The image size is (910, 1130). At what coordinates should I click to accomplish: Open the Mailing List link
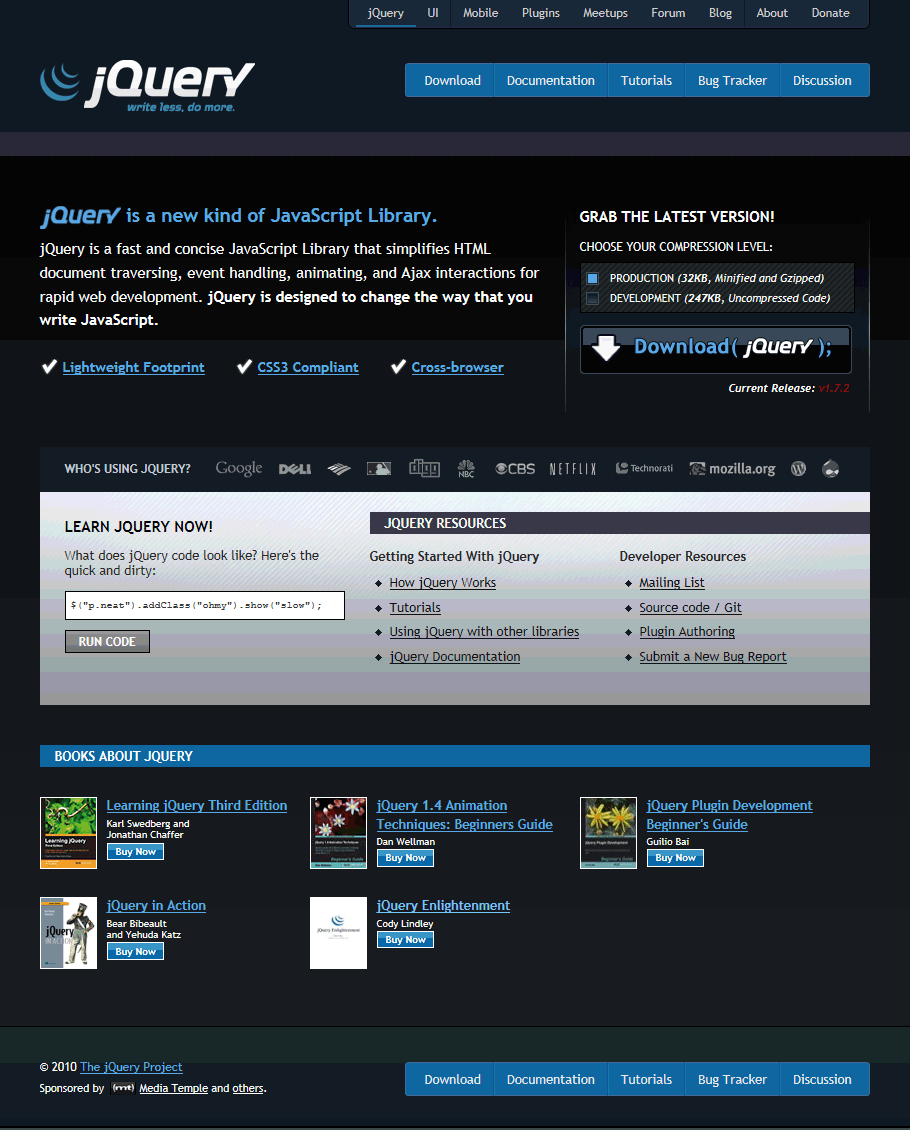(672, 582)
